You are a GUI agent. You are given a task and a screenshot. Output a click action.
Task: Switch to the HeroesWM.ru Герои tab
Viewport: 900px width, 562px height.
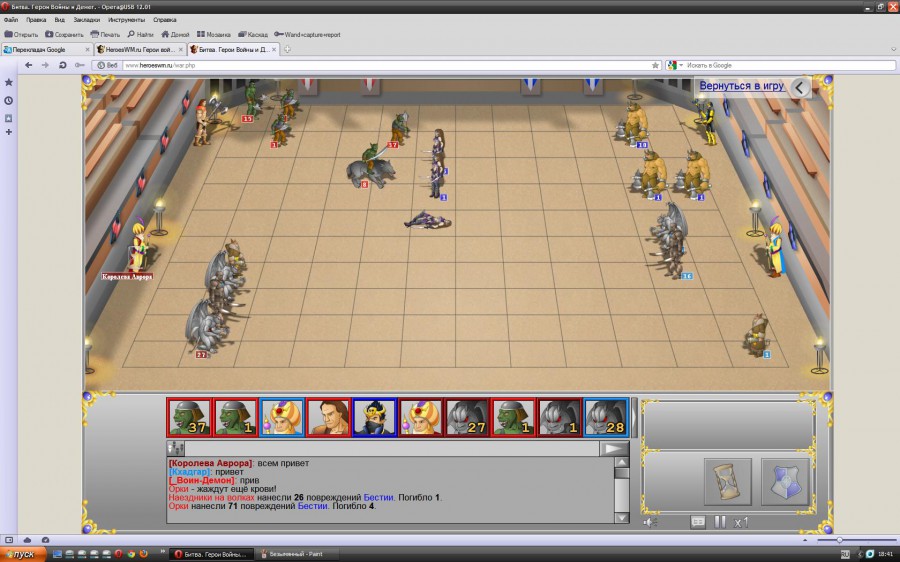click(139, 49)
